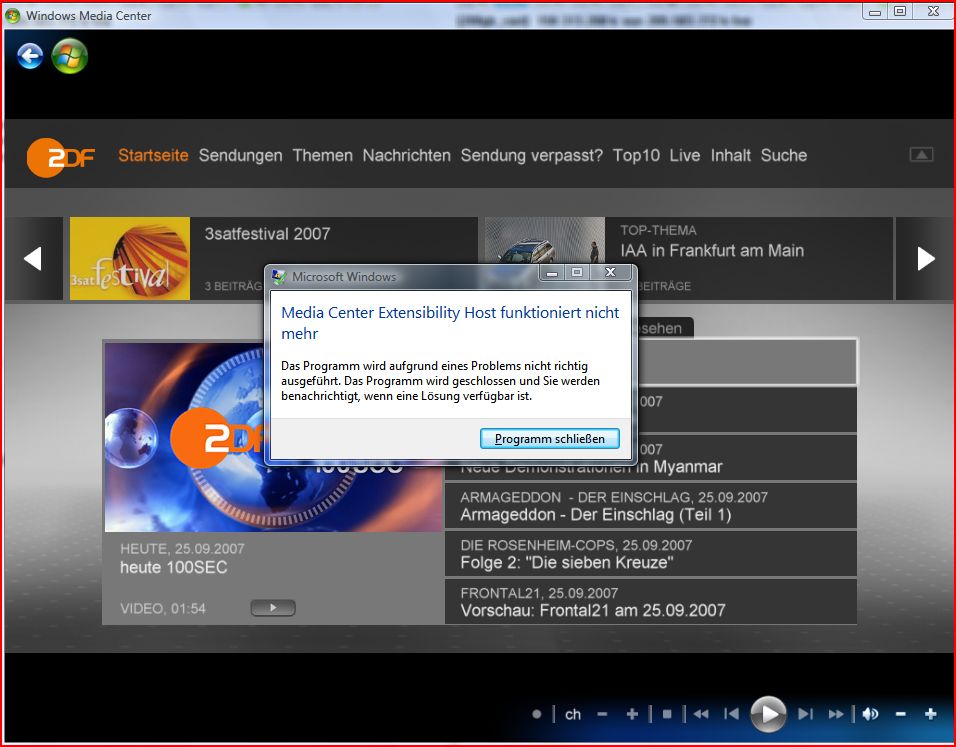Image resolution: width=956 pixels, height=747 pixels.
Task: Mute audio with speaker icon
Action: pos(871,714)
